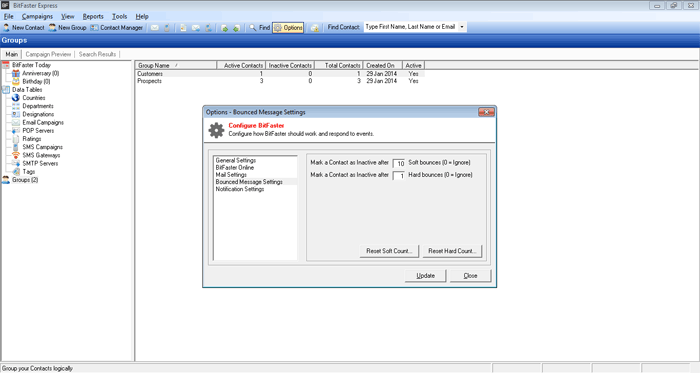
Task: Click the envelope email icon in the toolbar
Action: point(154,28)
